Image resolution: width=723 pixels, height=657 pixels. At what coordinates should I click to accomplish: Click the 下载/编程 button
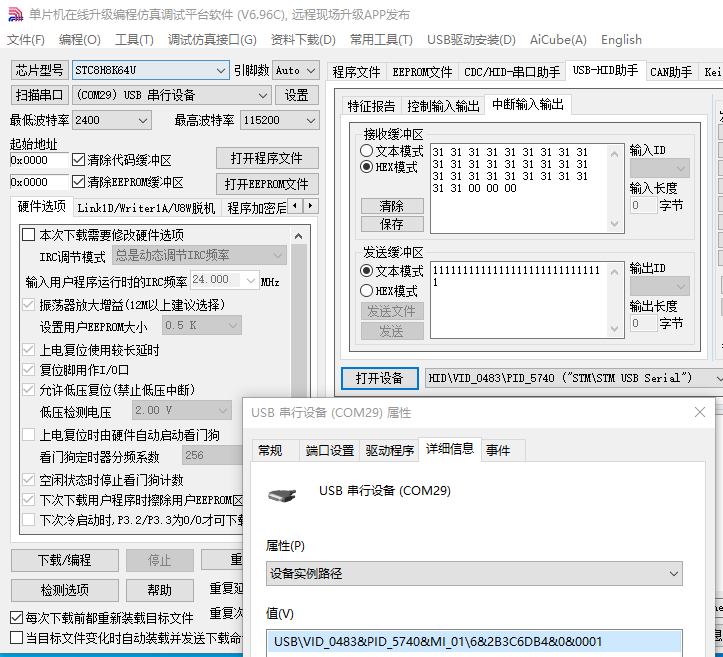(x=65, y=560)
